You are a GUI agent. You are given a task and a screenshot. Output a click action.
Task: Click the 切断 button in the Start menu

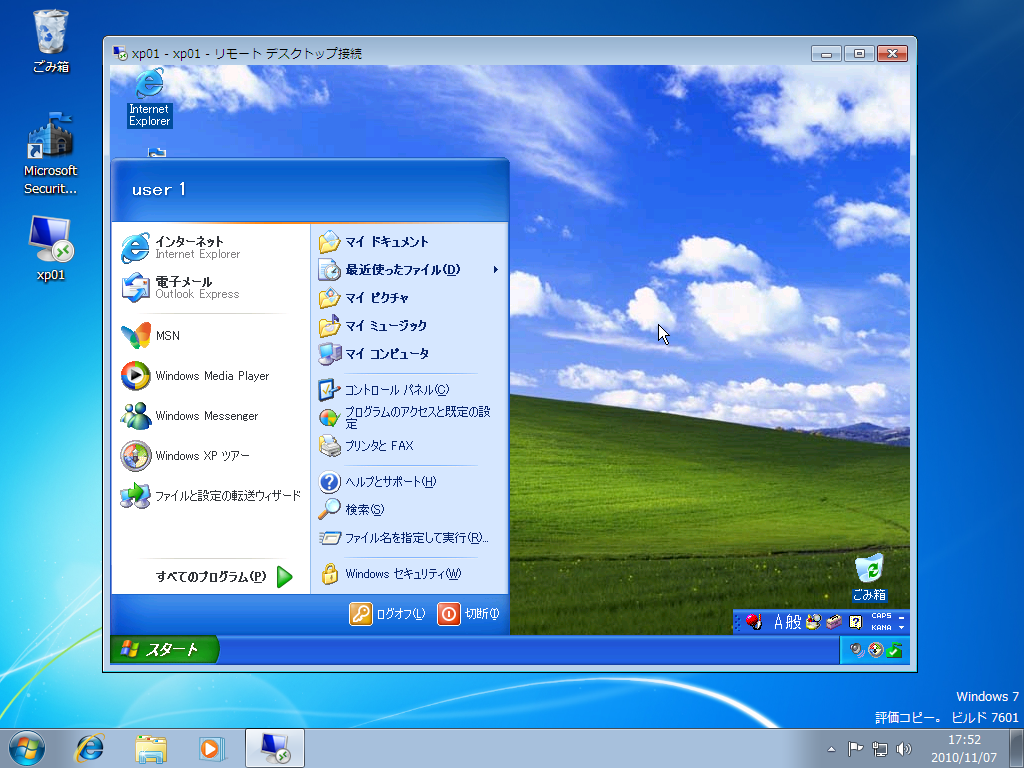pyautogui.click(x=468, y=614)
